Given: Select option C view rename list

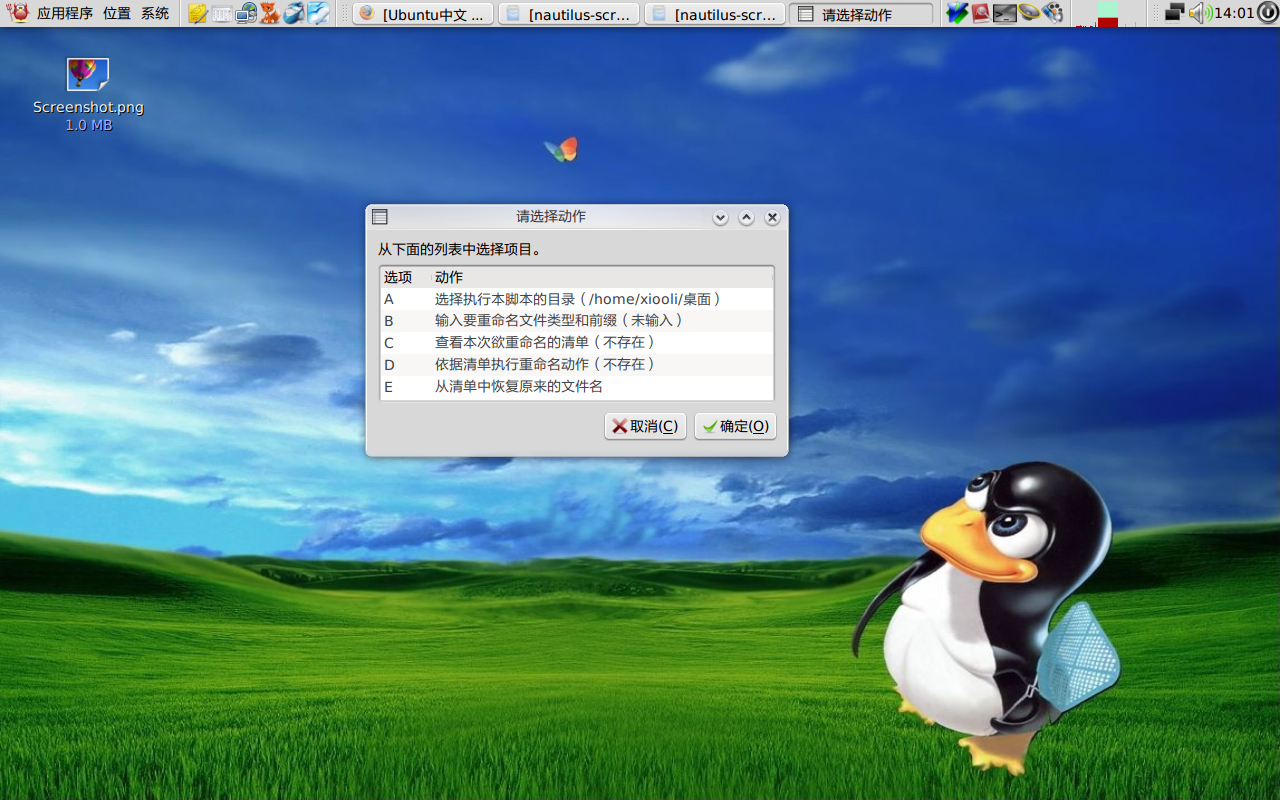Looking at the screenshot, I should [577, 343].
